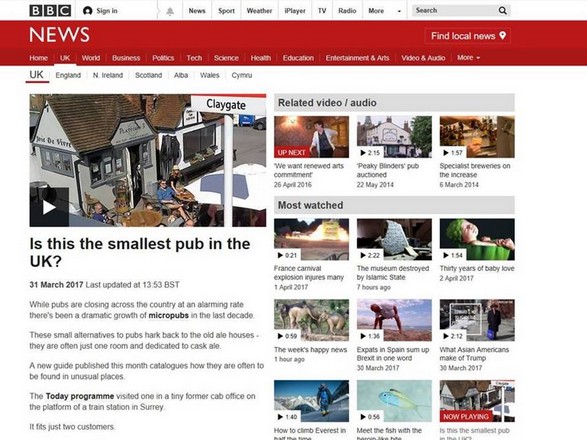The image size is (587, 440).
Task: Open the iPlayer link in top bar
Action: (x=295, y=11)
